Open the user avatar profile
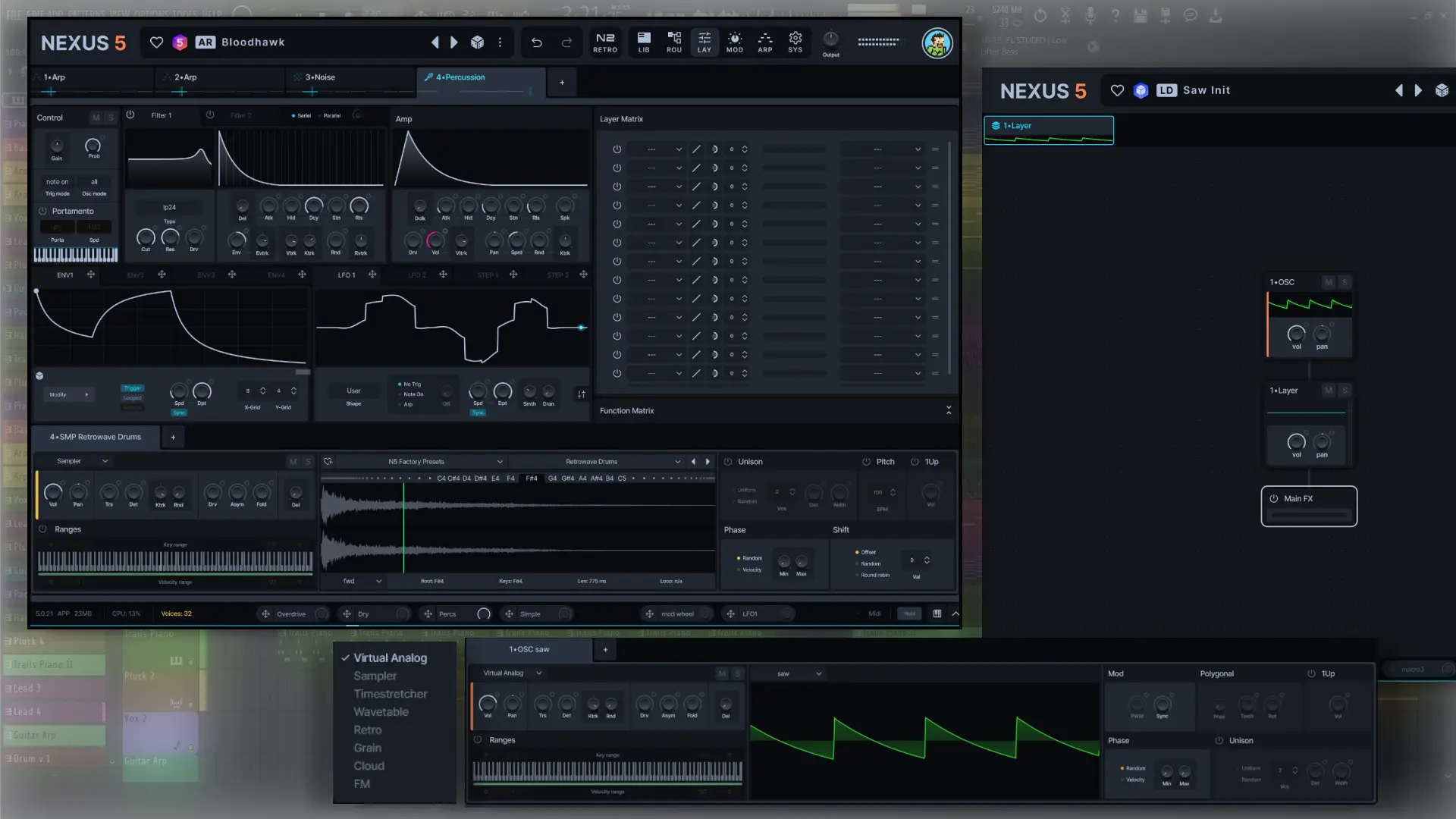 [937, 43]
